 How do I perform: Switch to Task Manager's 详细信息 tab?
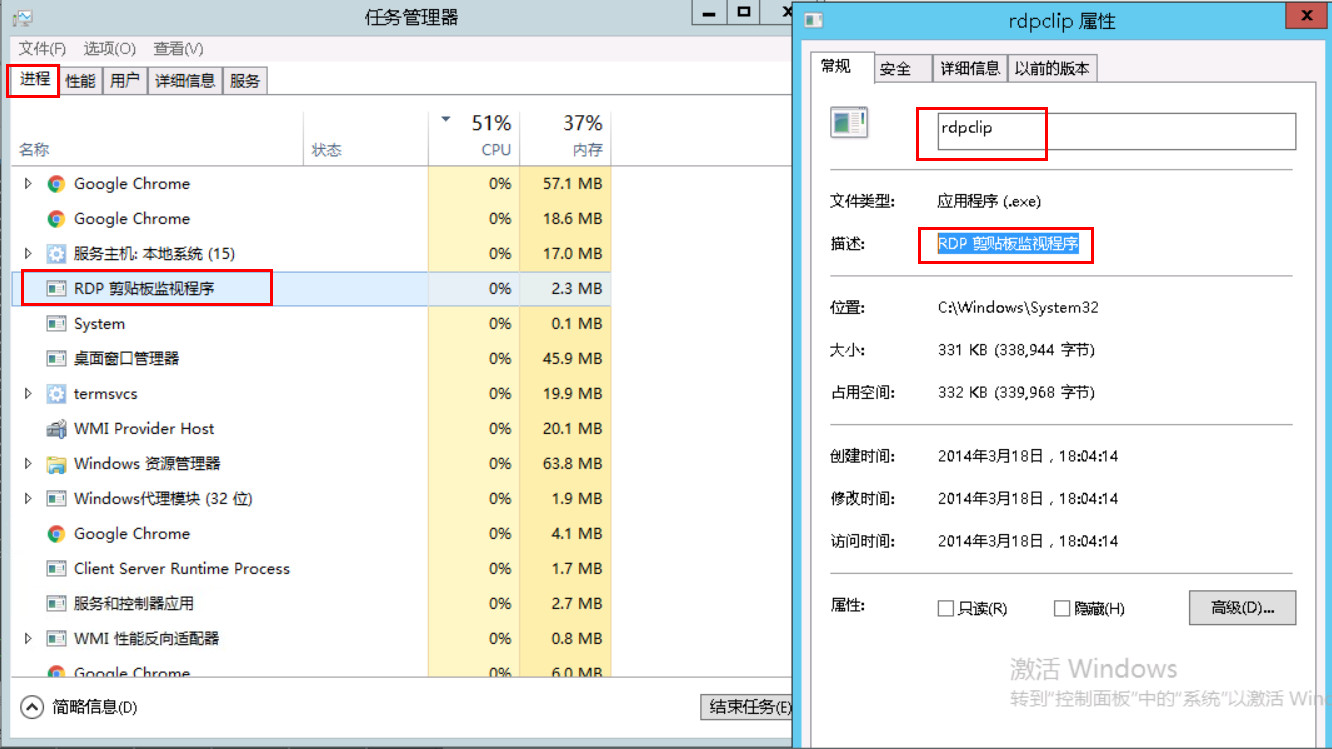tap(185, 81)
